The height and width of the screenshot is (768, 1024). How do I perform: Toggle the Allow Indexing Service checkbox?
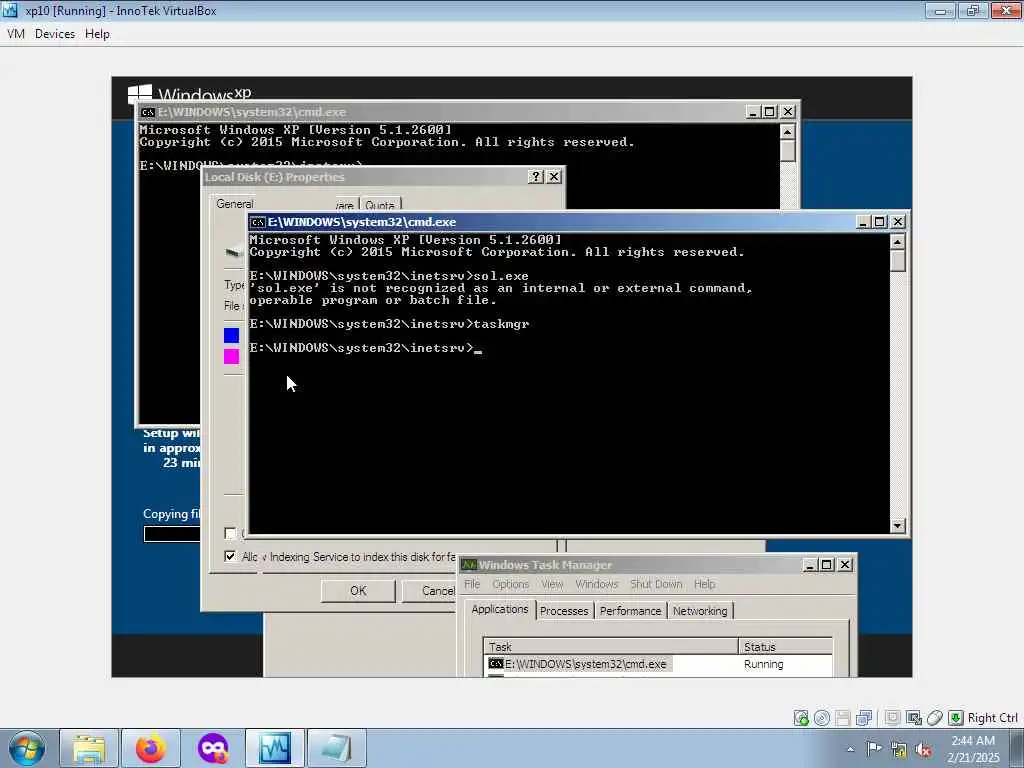[x=230, y=556]
